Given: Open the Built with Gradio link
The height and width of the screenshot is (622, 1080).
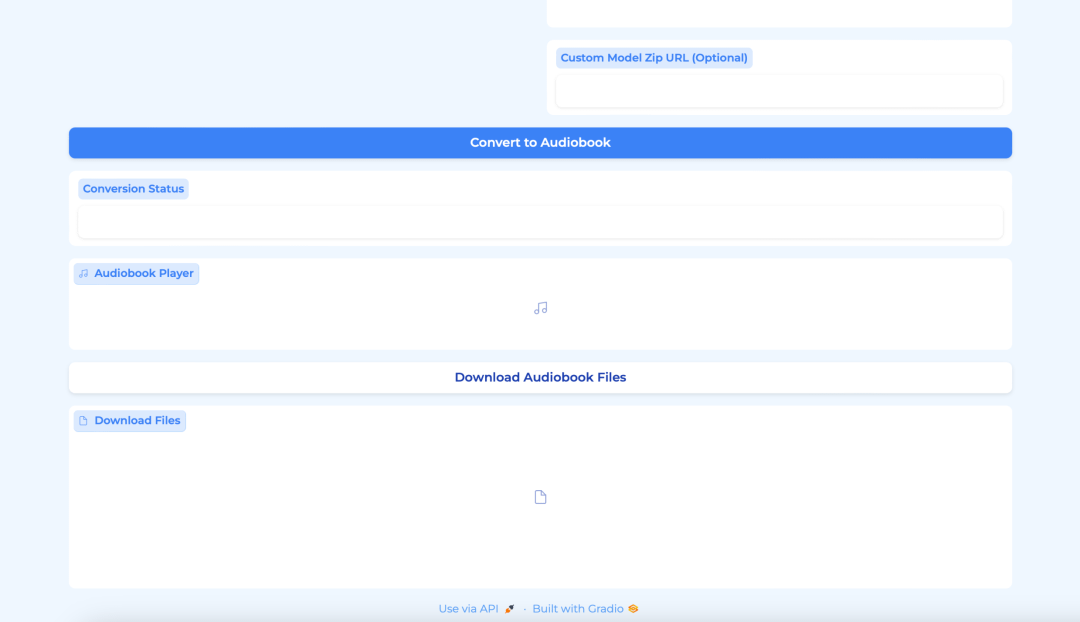Looking at the screenshot, I should click(577, 609).
